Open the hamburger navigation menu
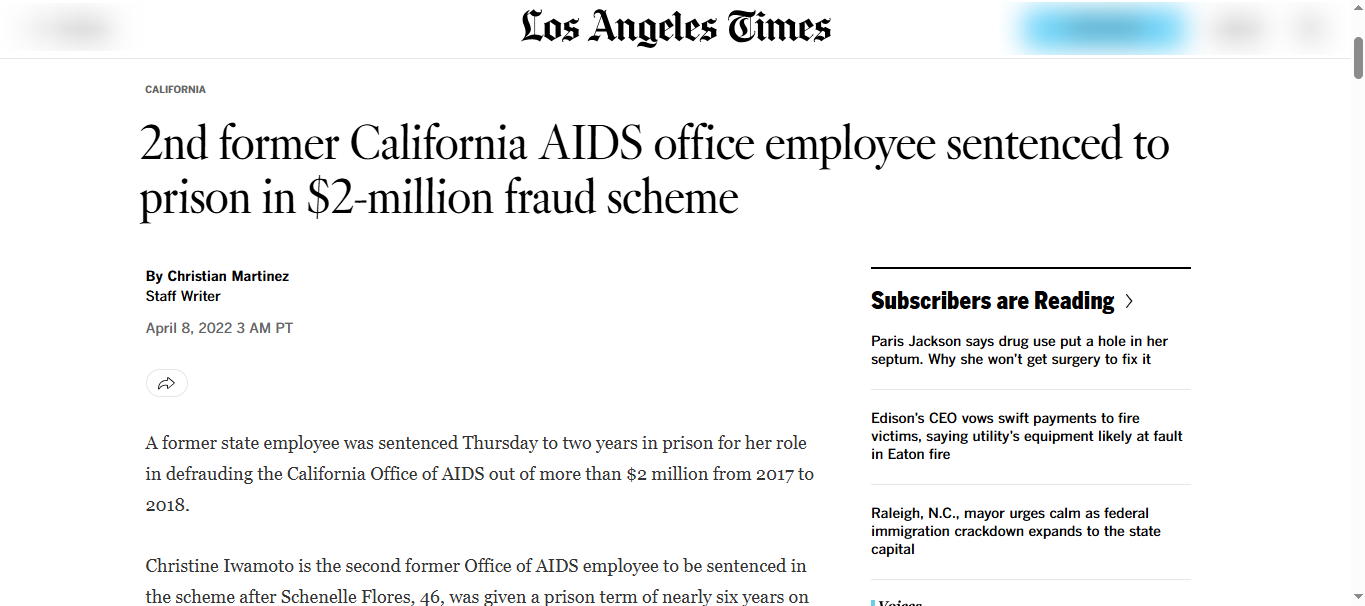This screenshot has width=1365, height=606. point(70,28)
